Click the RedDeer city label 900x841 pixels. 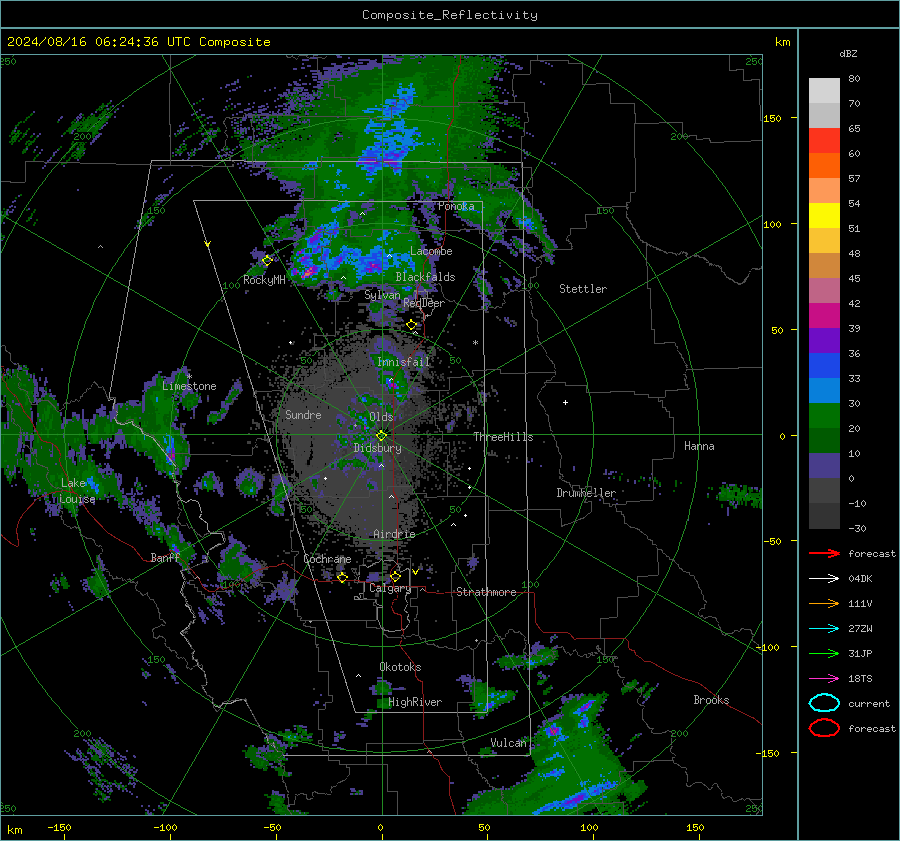(x=424, y=303)
